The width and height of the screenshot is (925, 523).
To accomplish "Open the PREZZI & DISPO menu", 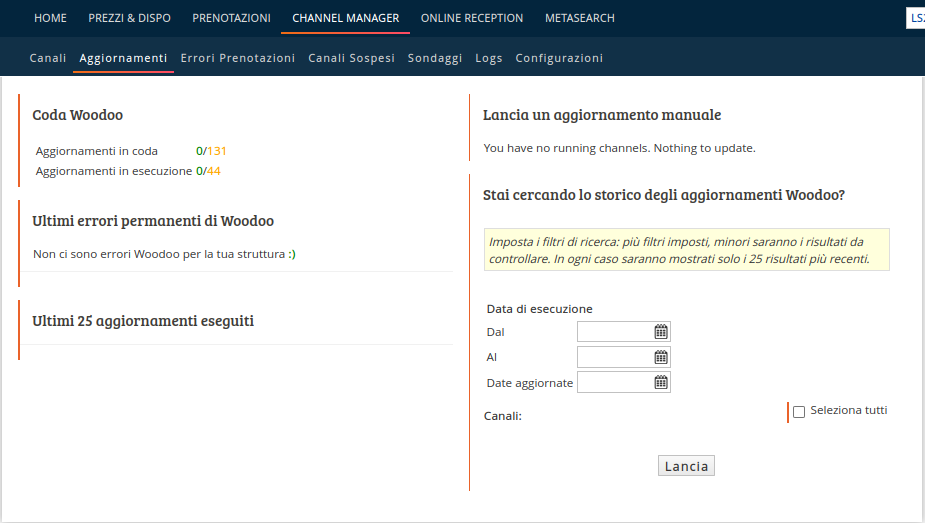I will [x=130, y=18].
